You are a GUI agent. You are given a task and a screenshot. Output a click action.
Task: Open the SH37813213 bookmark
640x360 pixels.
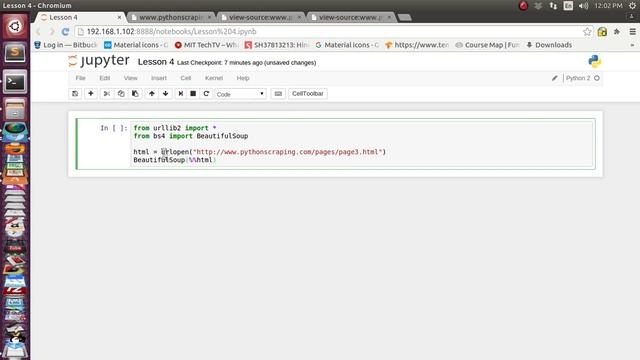click(x=277, y=45)
